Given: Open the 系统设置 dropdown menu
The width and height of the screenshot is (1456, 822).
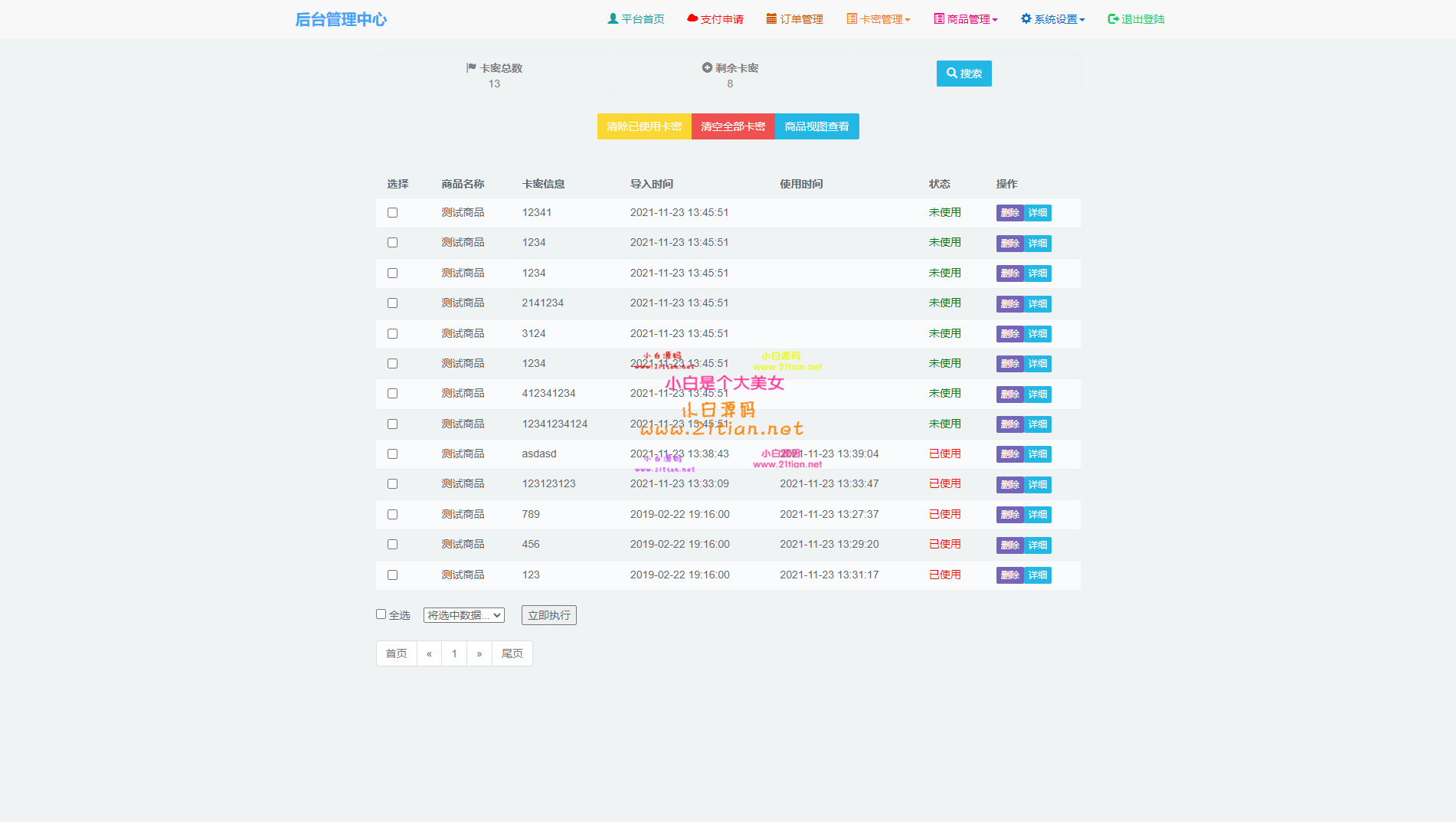Looking at the screenshot, I should pyautogui.click(x=1053, y=19).
